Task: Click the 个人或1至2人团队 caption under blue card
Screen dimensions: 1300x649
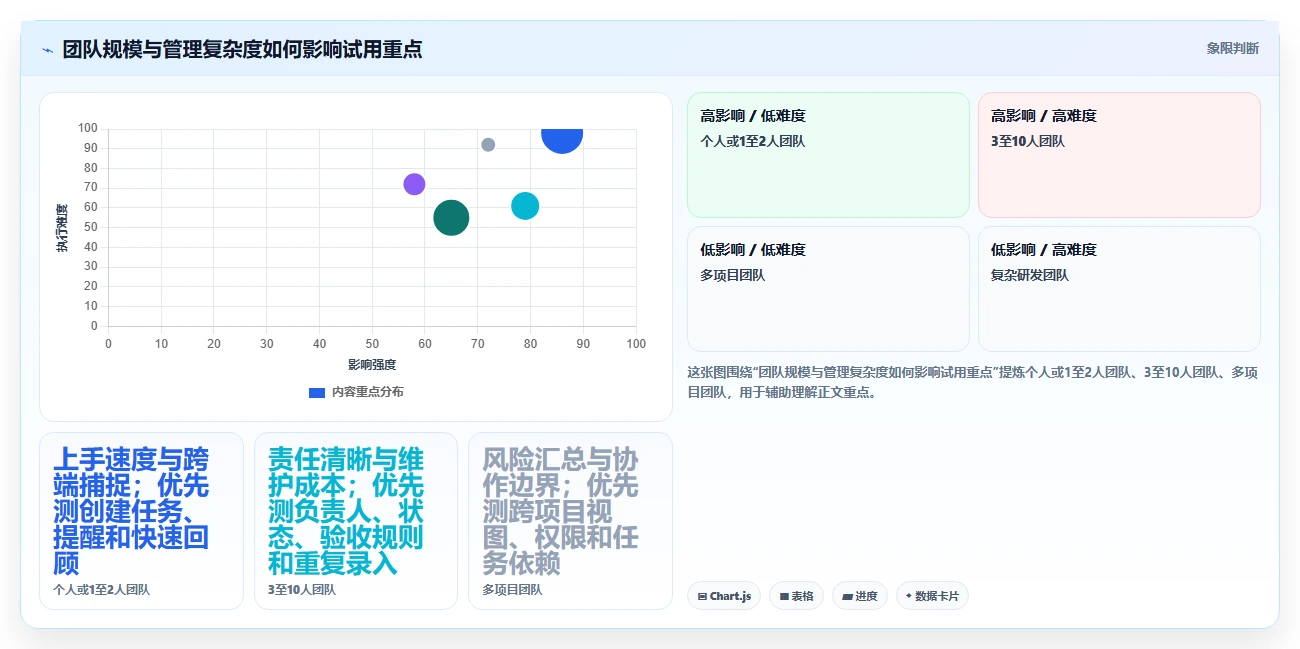Action: point(101,590)
